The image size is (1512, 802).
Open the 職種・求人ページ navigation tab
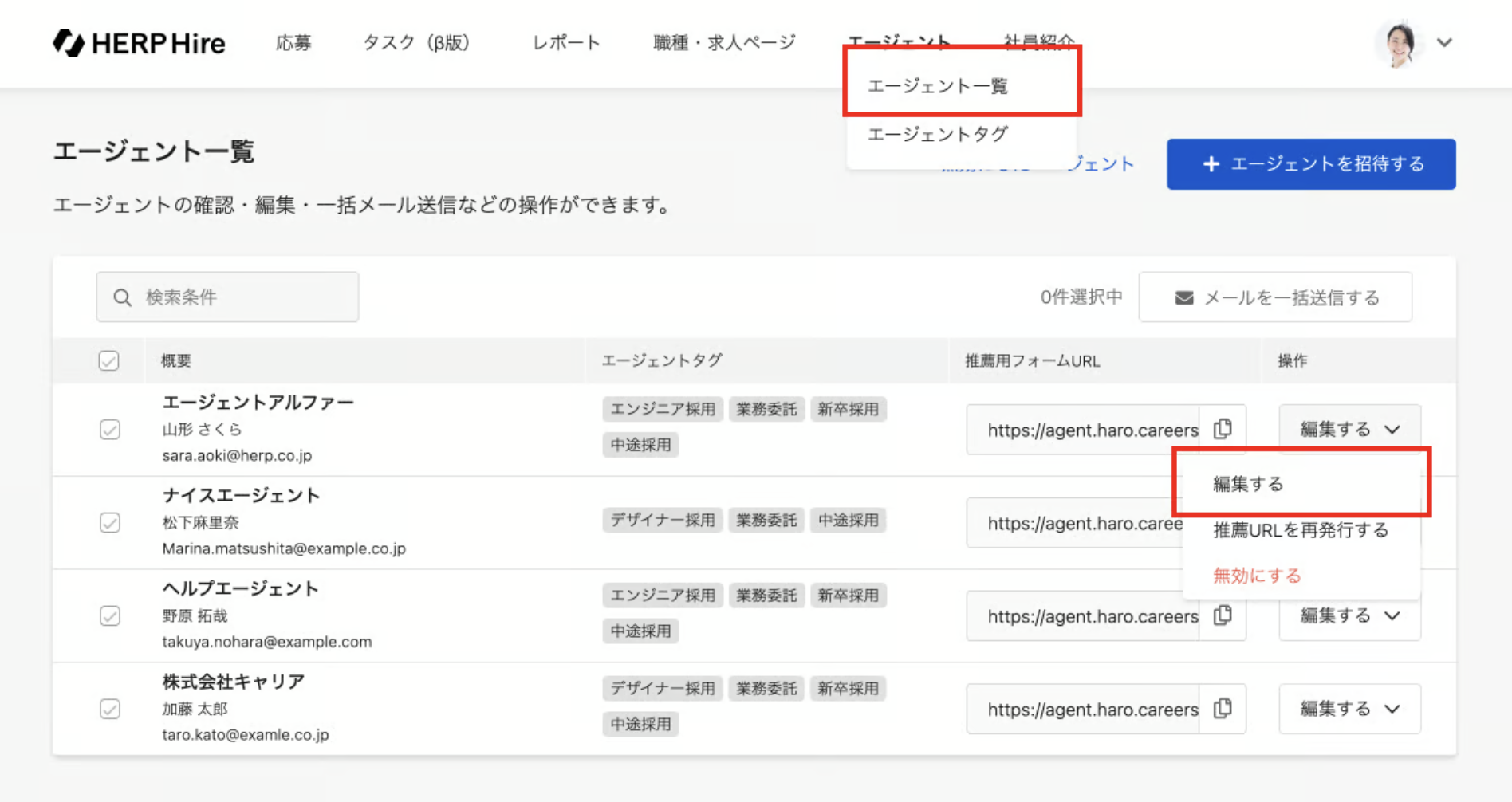click(x=724, y=43)
